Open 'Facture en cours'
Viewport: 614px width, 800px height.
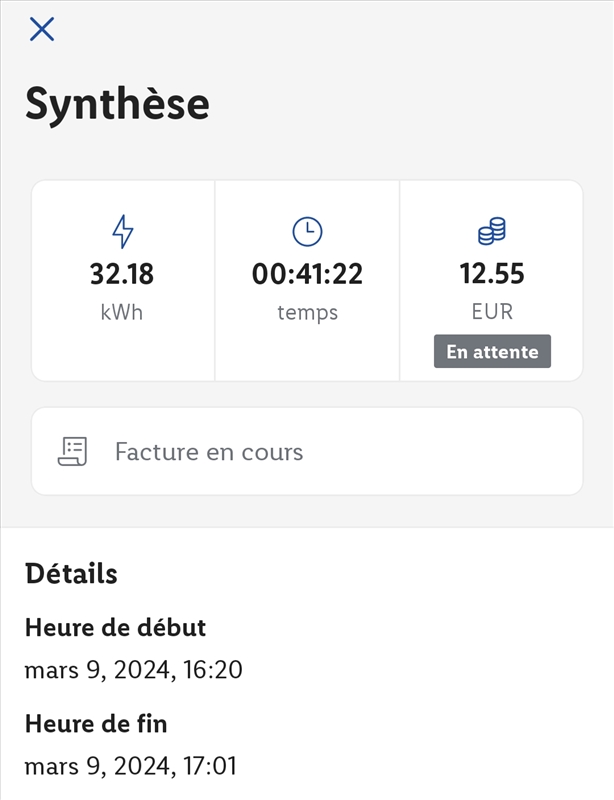coord(208,451)
